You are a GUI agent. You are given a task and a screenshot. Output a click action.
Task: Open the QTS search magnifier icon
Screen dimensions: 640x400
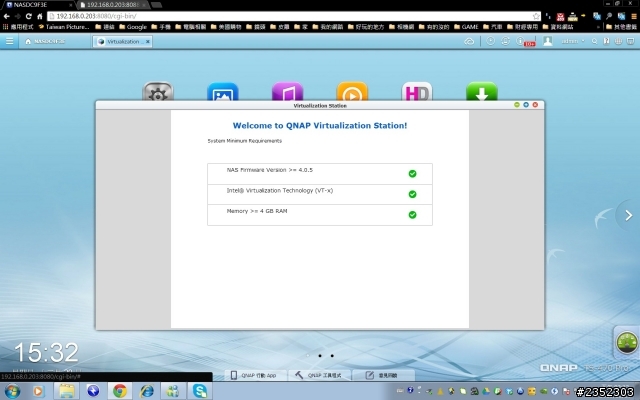coord(595,41)
